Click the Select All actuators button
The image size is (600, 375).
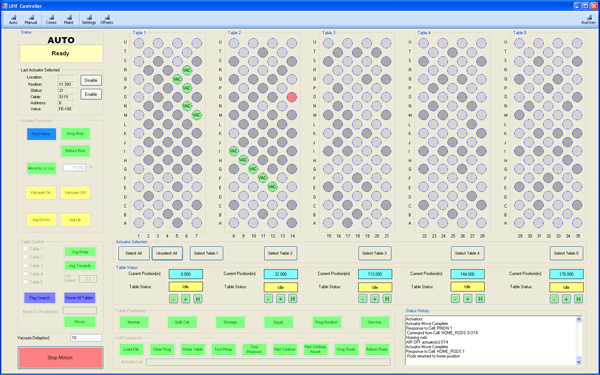point(134,253)
